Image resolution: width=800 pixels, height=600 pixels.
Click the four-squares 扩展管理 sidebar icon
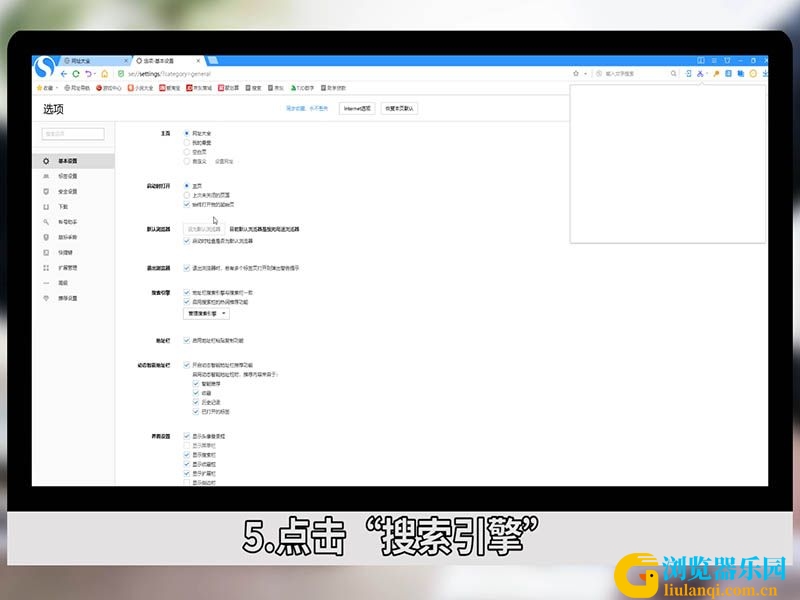click(46, 268)
